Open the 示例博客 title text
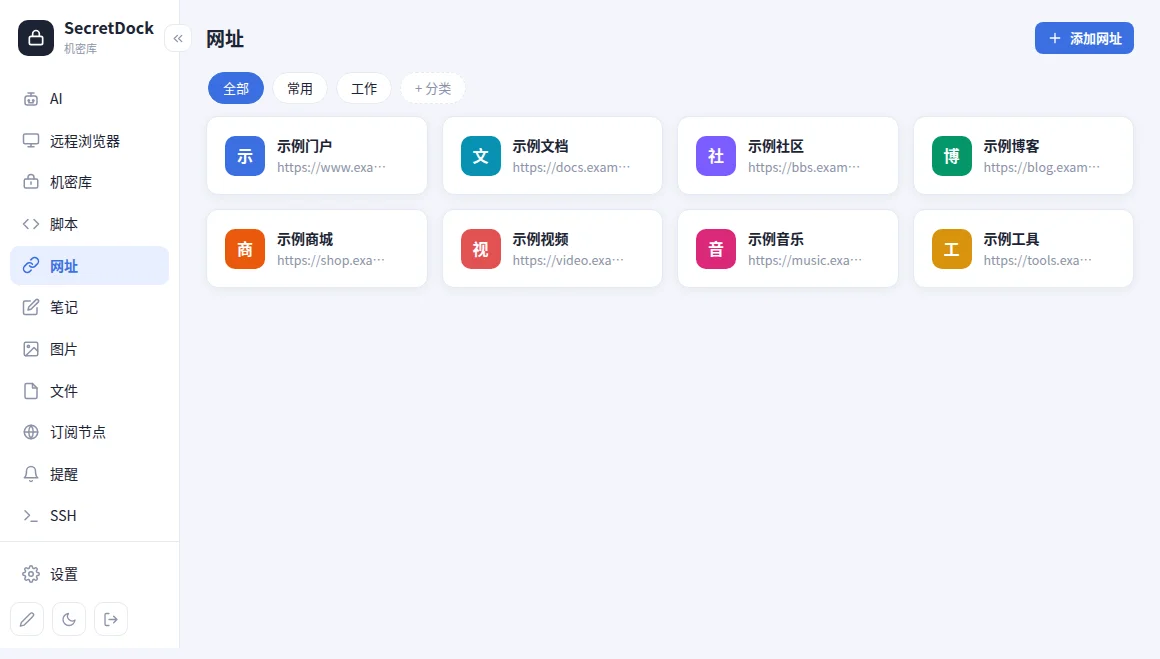 (x=1012, y=146)
